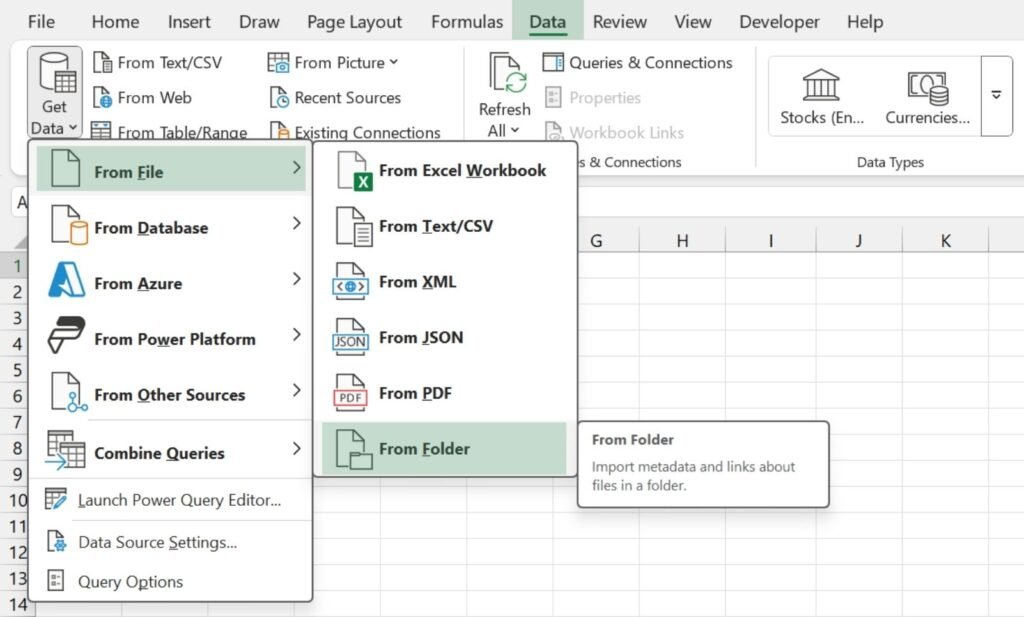1024x617 pixels.
Task: Select column I header
Action: (771, 241)
